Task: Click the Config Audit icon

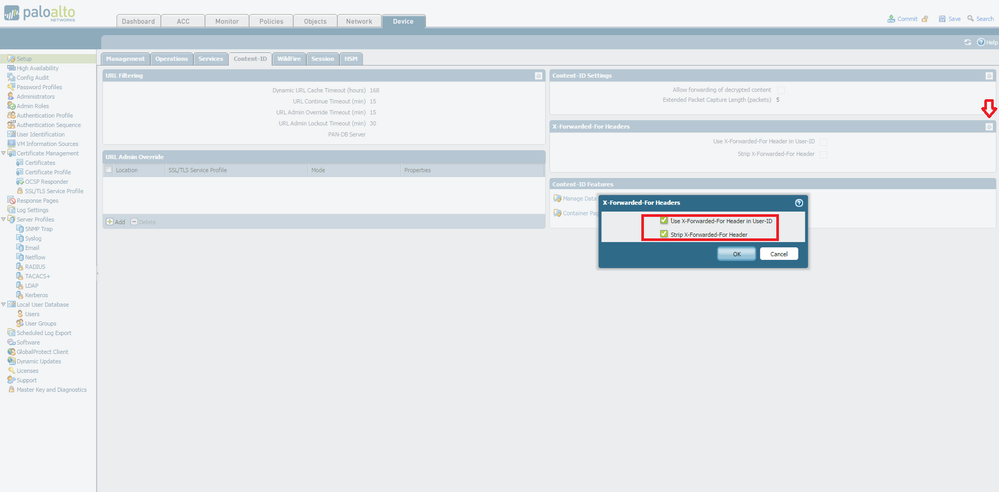Action: 11,78
